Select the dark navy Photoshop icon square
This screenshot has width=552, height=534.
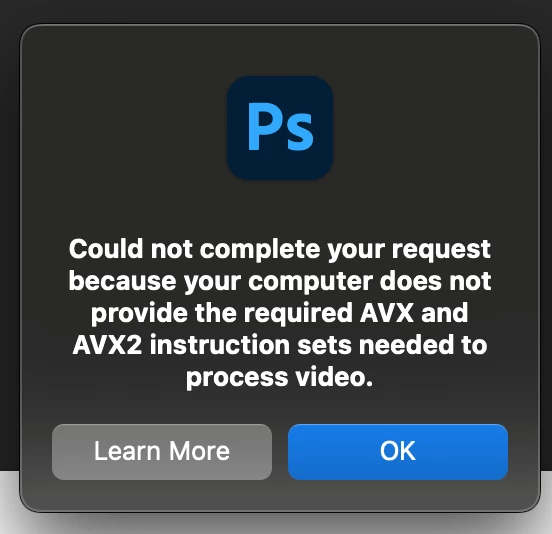click(x=280, y=128)
